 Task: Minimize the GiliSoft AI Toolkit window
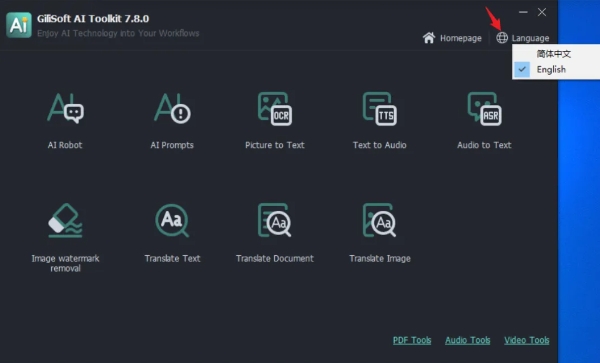(x=523, y=12)
